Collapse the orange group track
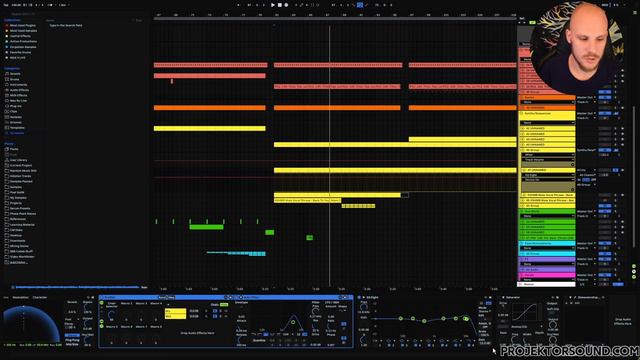640x360 pixels. click(521, 98)
